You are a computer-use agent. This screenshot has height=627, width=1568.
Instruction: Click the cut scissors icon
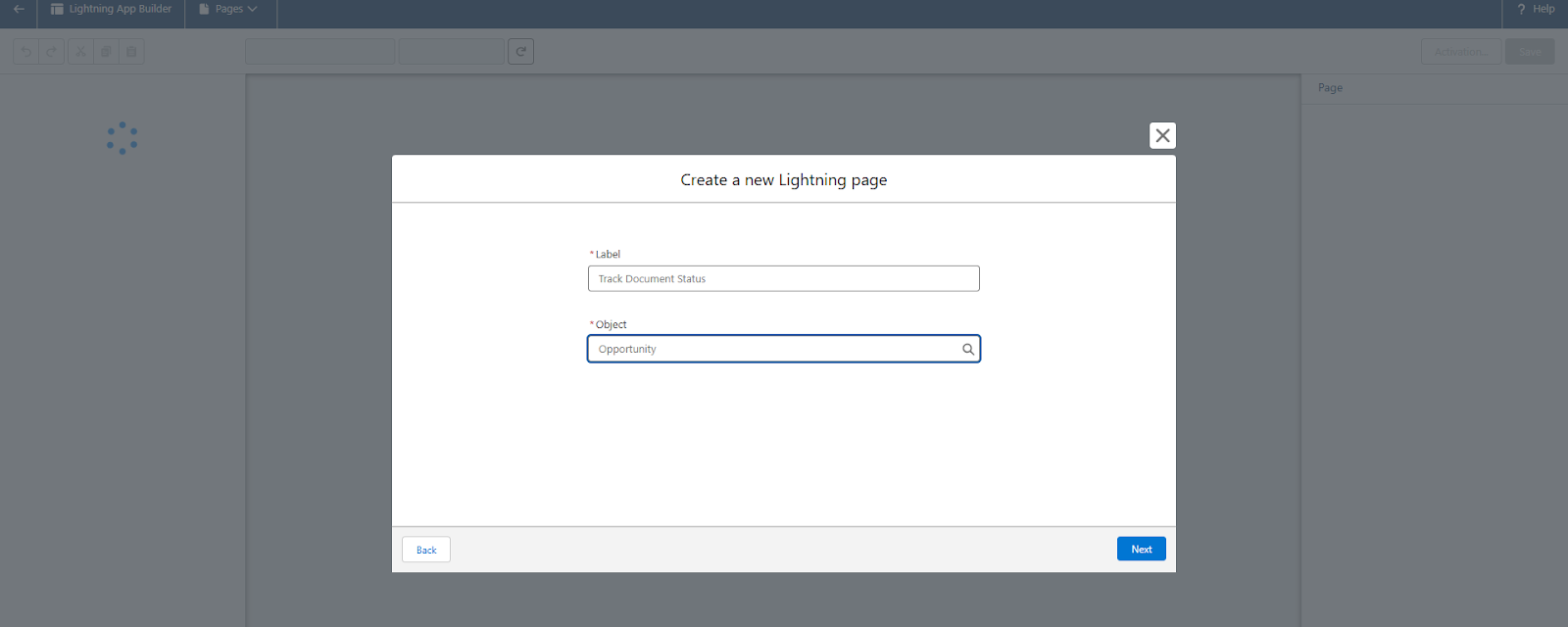click(80, 52)
